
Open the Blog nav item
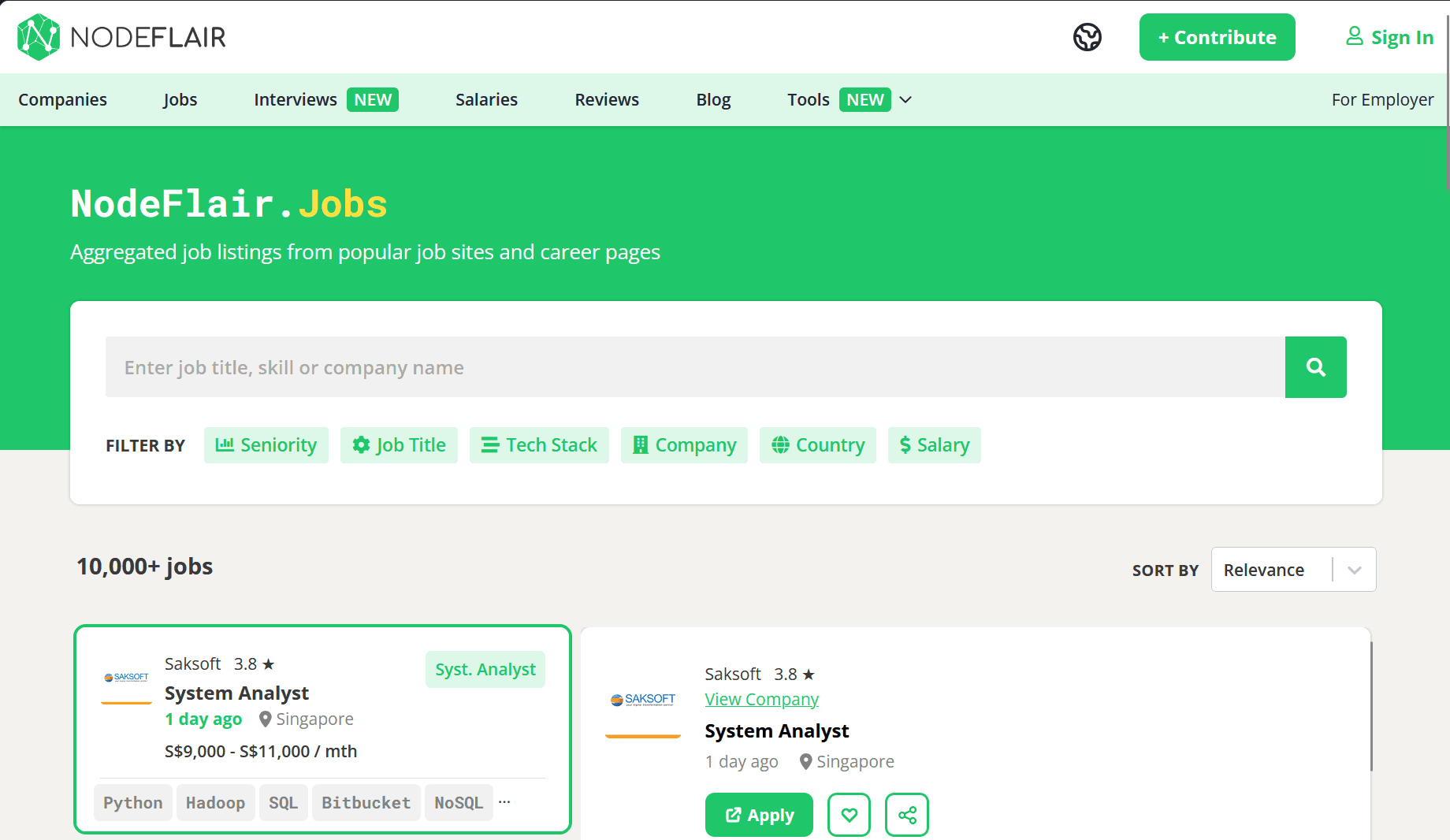(x=713, y=100)
